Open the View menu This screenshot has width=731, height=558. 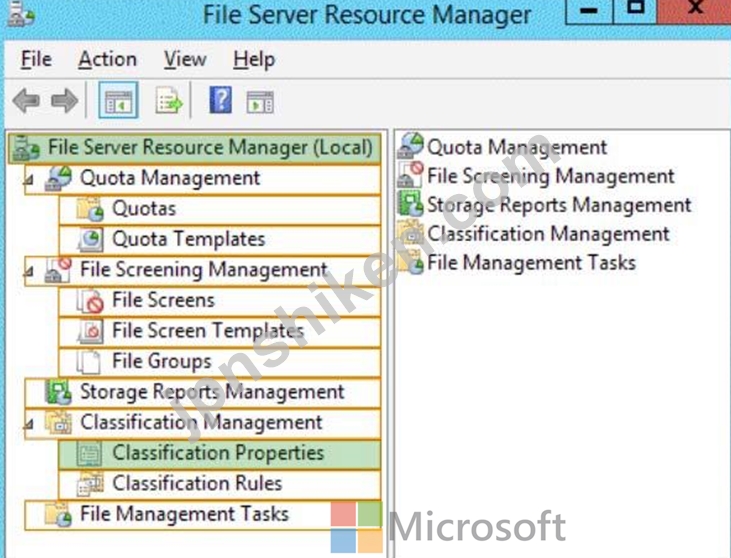185,60
